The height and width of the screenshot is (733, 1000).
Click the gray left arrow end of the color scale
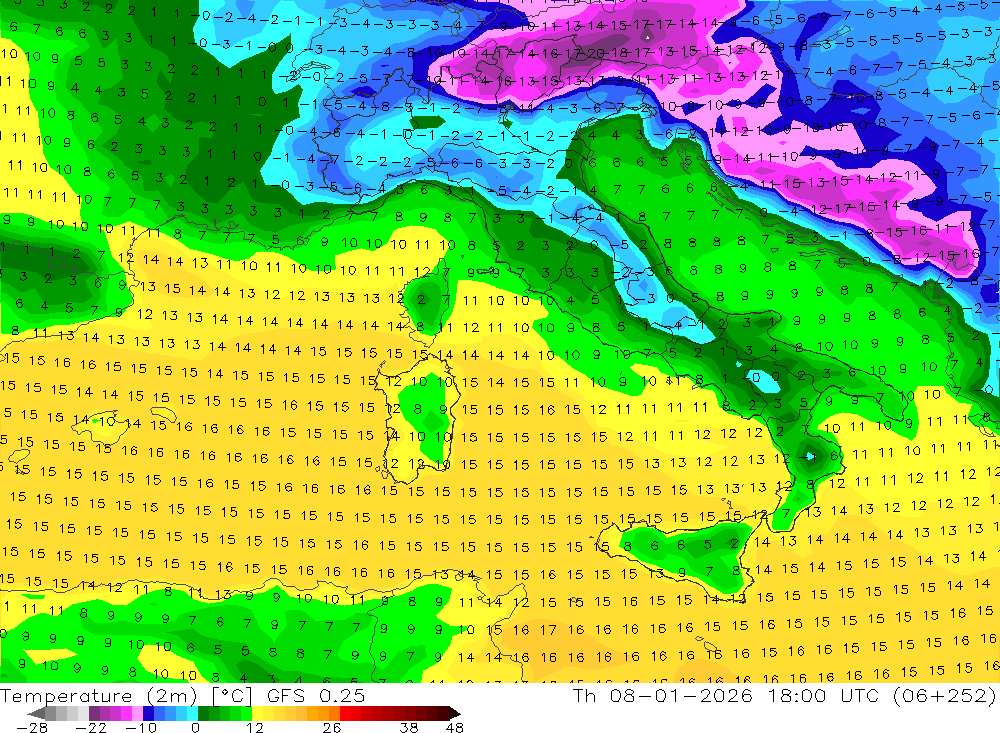pos(37,713)
